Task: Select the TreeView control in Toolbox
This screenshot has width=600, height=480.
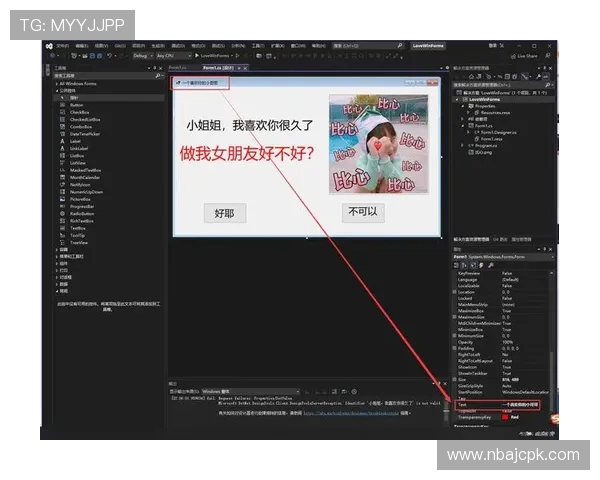Action: (x=79, y=243)
